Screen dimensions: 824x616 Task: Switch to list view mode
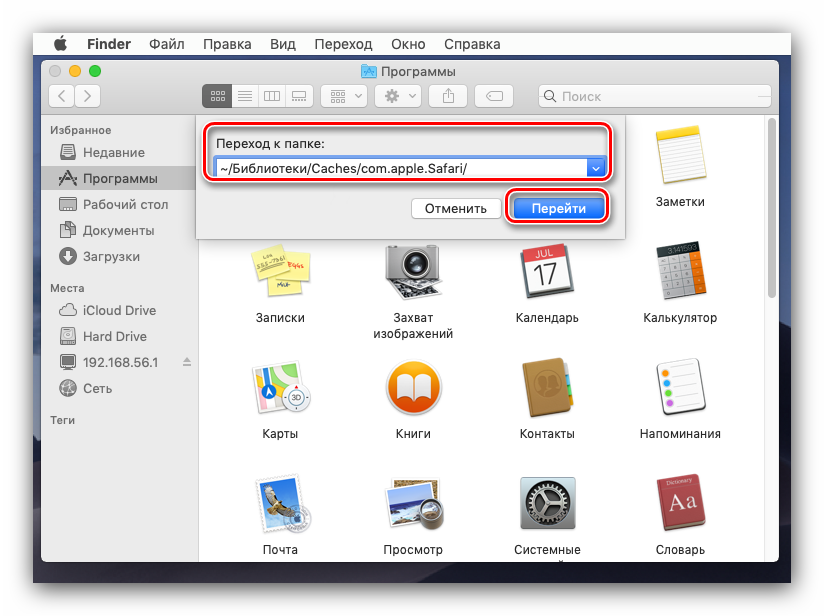pyautogui.click(x=244, y=96)
